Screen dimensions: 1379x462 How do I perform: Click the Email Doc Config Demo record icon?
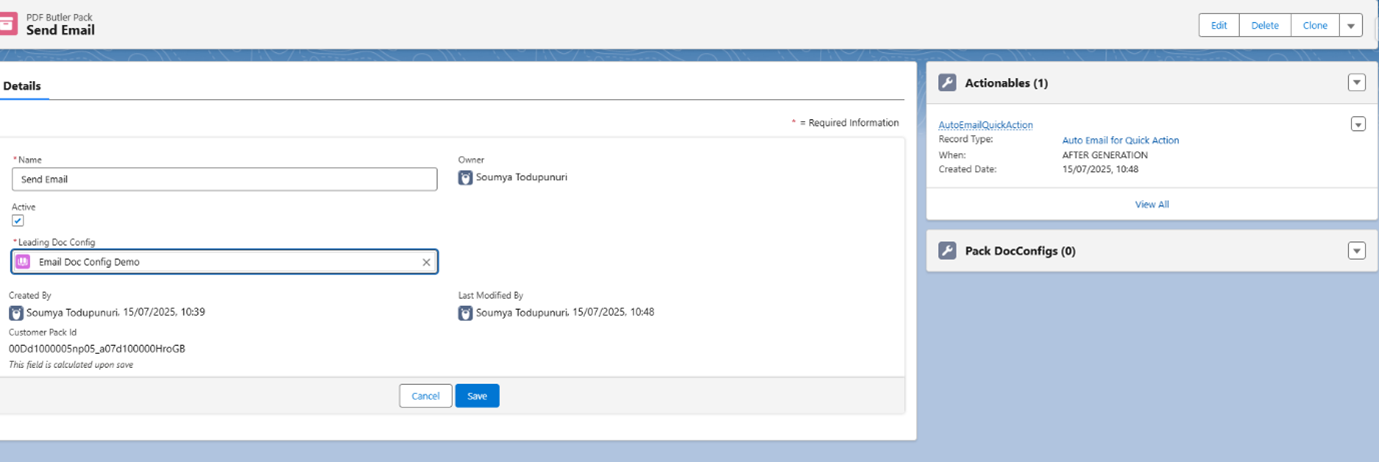tap(22, 262)
